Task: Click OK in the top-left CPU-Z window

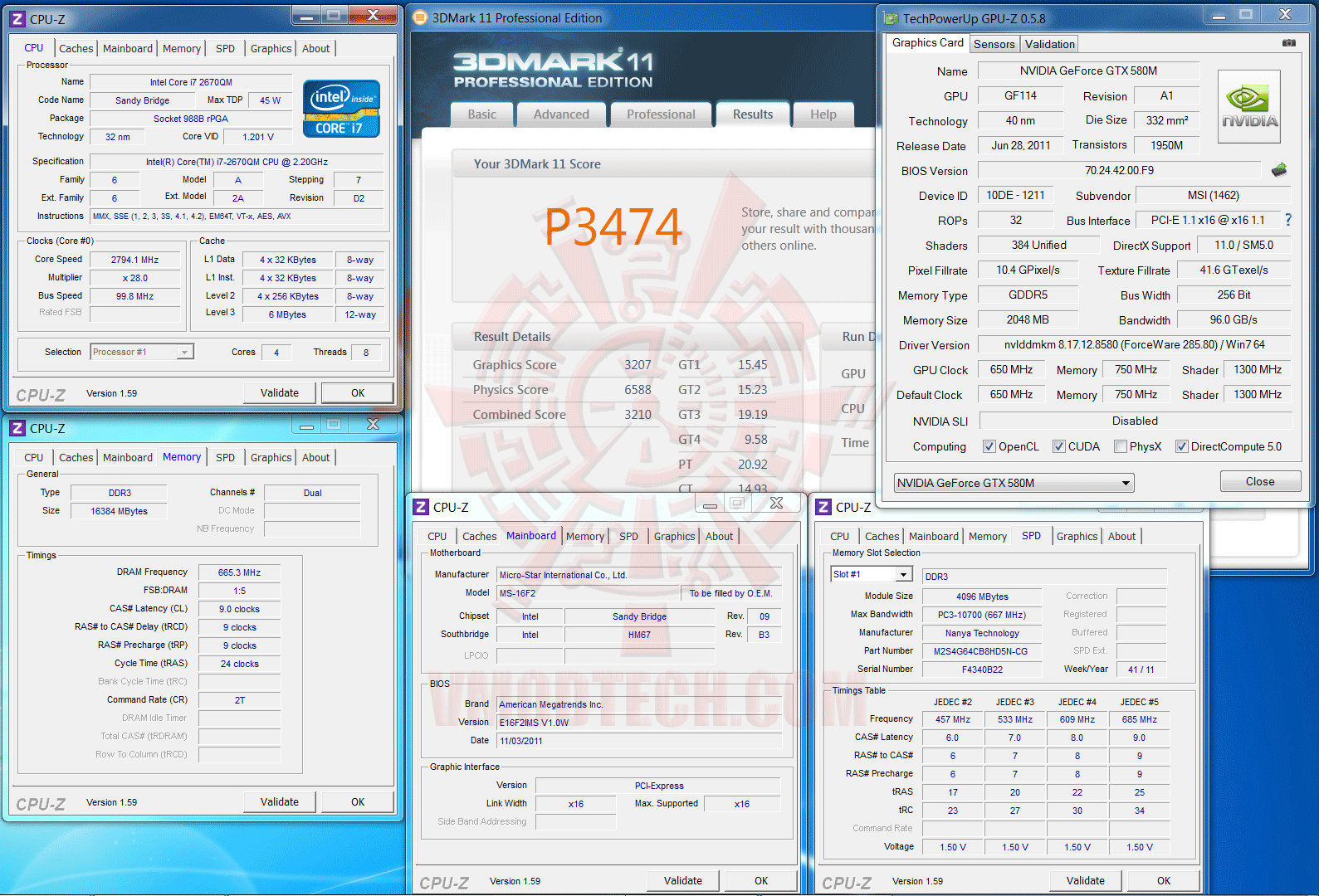Action: [358, 393]
